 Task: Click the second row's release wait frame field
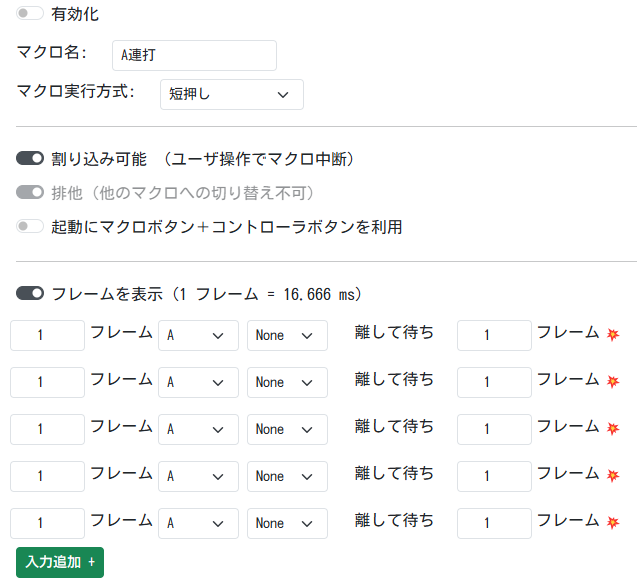[493, 382]
